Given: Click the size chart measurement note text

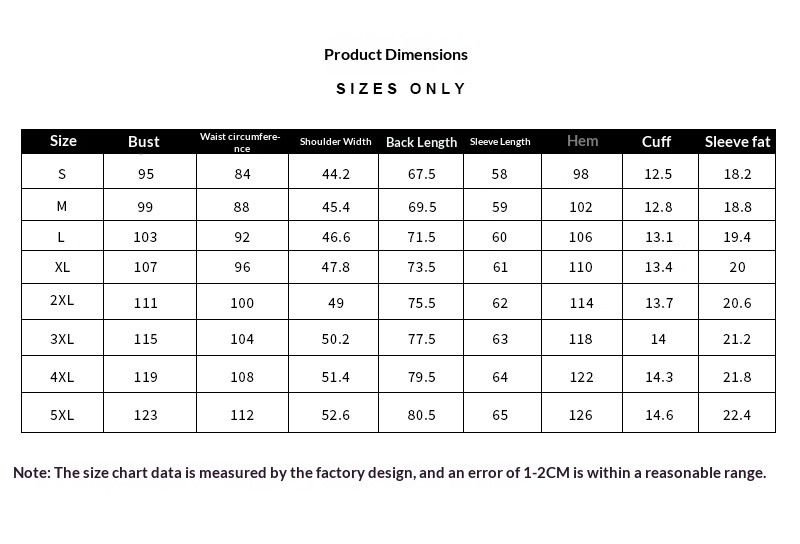Looking at the screenshot, I should [390, 473].
